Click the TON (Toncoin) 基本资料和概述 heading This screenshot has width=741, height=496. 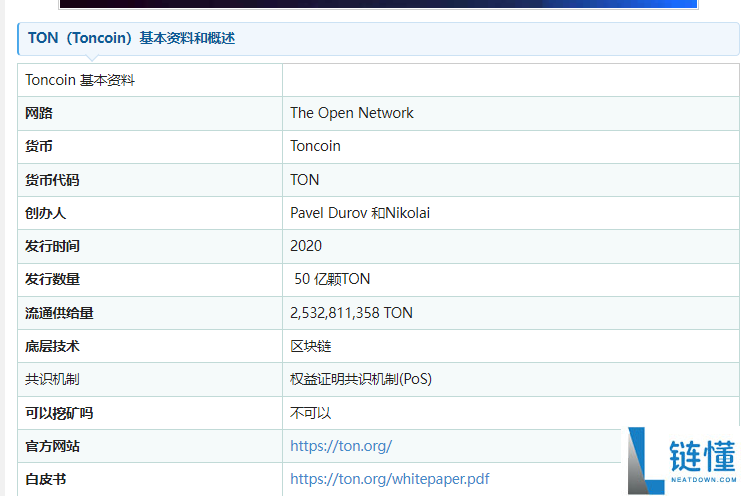click(131, 38)
